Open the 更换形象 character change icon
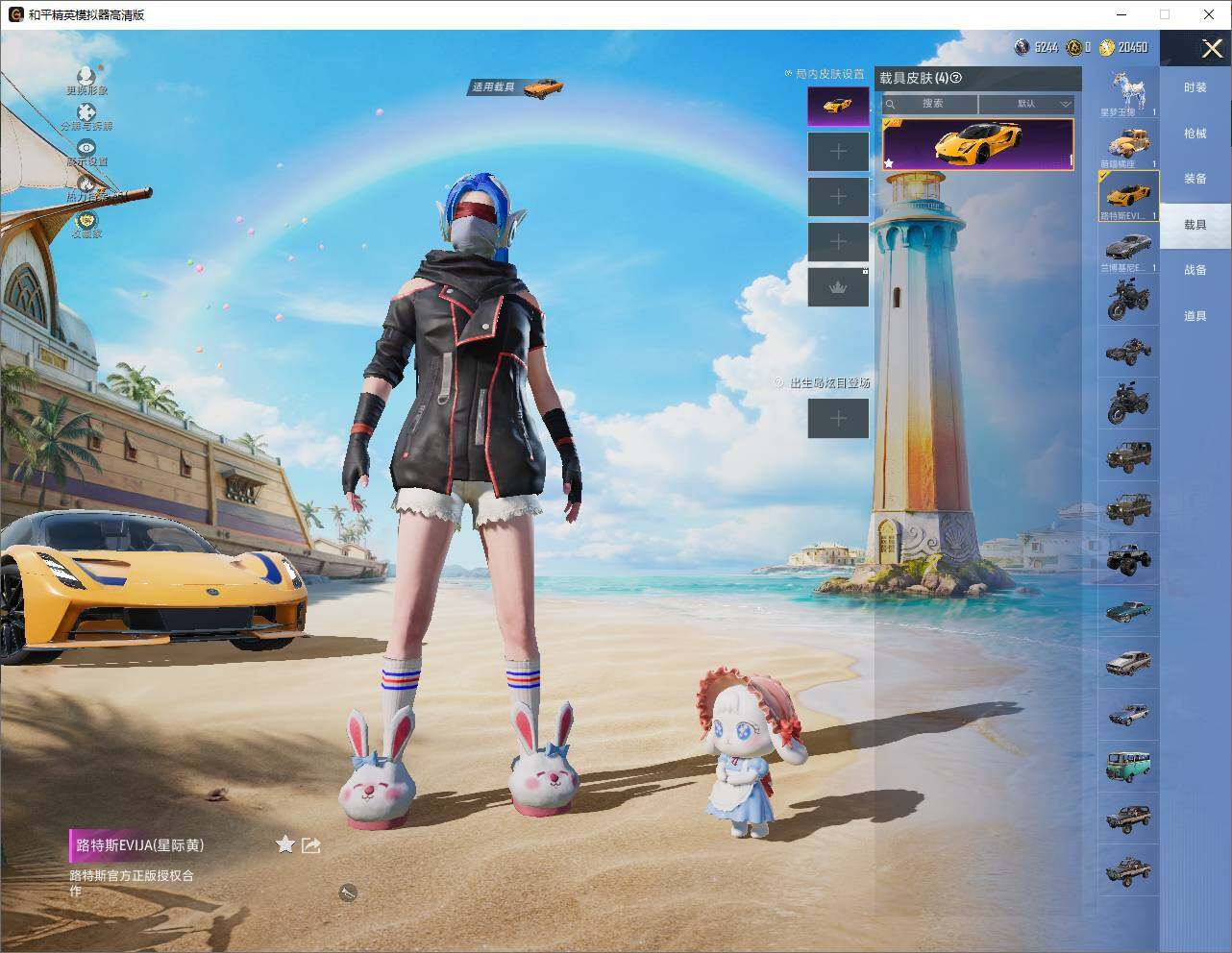 pos(86,76)
